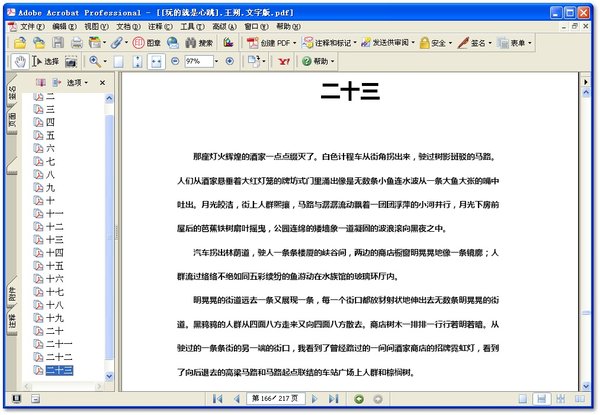Click the Open file folder icon
Image resolution: width=600 pixels, height=415 pixels.
[x=20, y=42]
